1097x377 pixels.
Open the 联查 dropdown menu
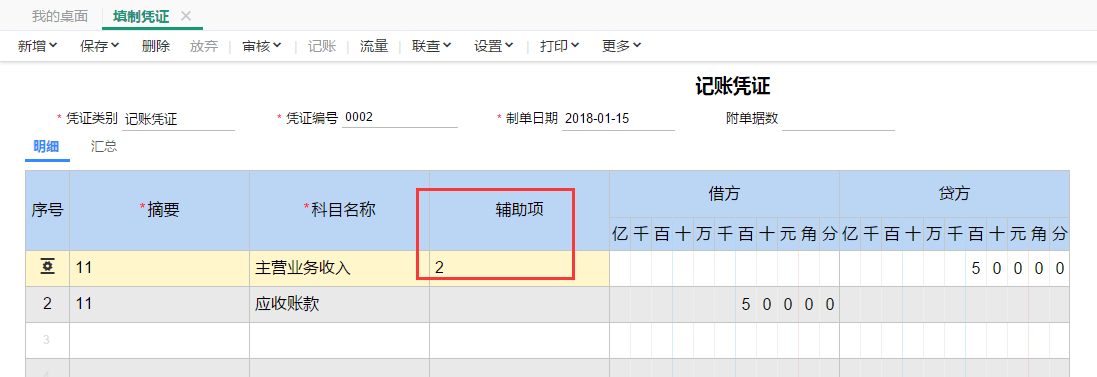(432, 46)
